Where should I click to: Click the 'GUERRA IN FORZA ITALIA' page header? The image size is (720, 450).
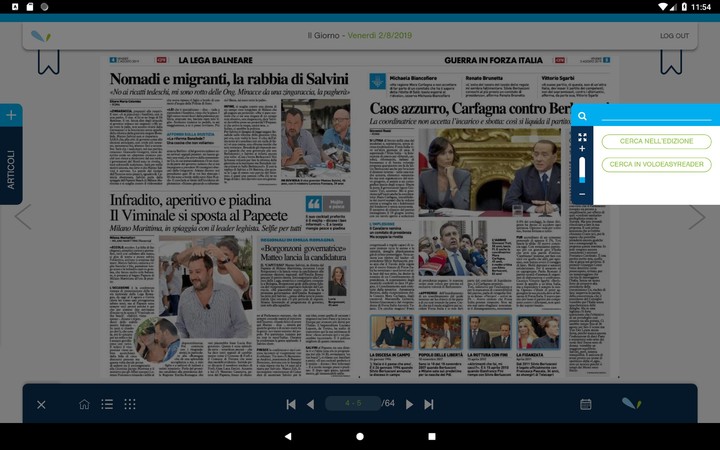click(x=493, y=60)
